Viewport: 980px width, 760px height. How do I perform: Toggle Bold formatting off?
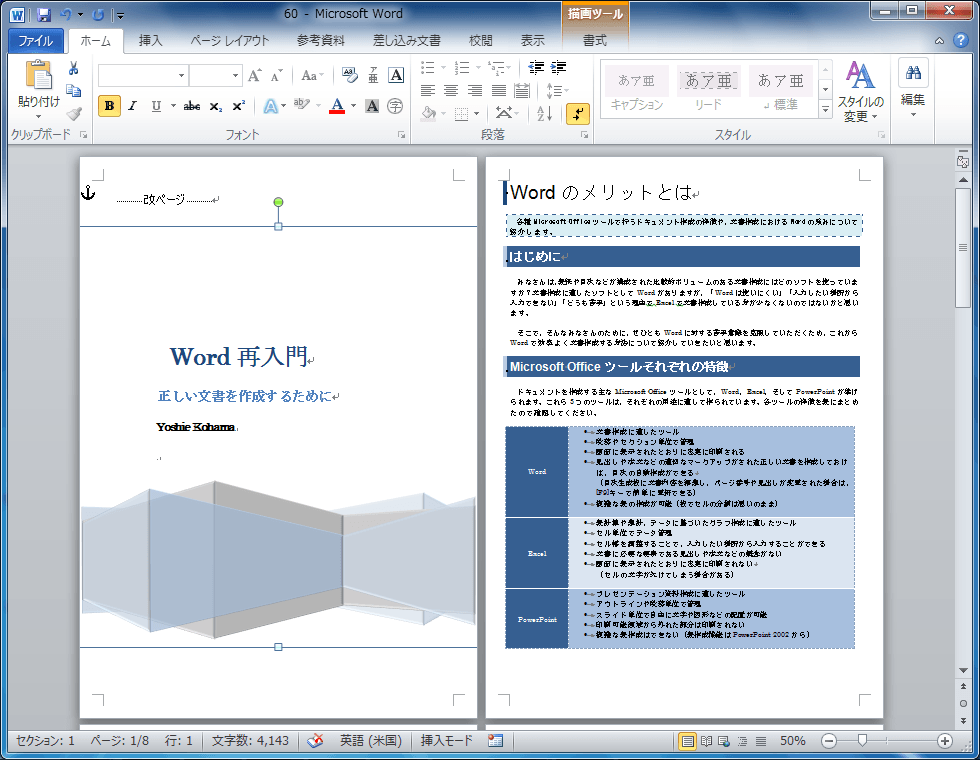click(109, 106)
